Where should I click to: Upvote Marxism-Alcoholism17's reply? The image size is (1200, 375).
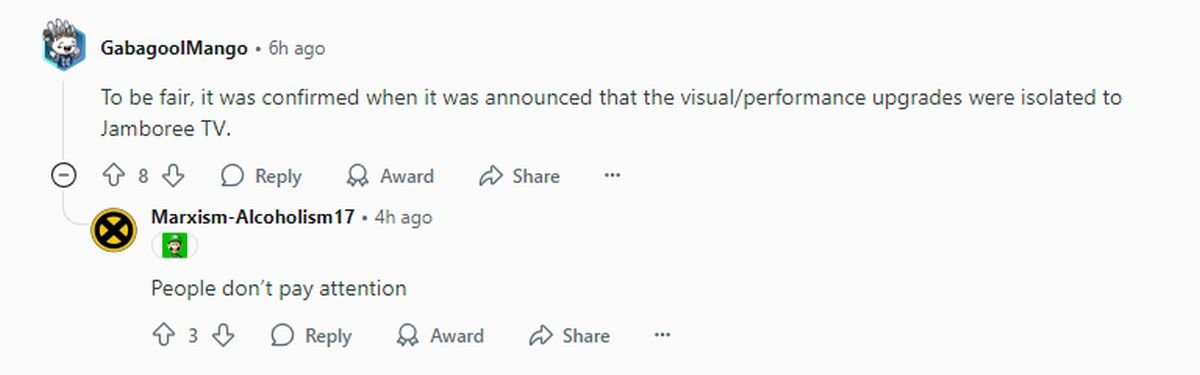coord(163,336)
